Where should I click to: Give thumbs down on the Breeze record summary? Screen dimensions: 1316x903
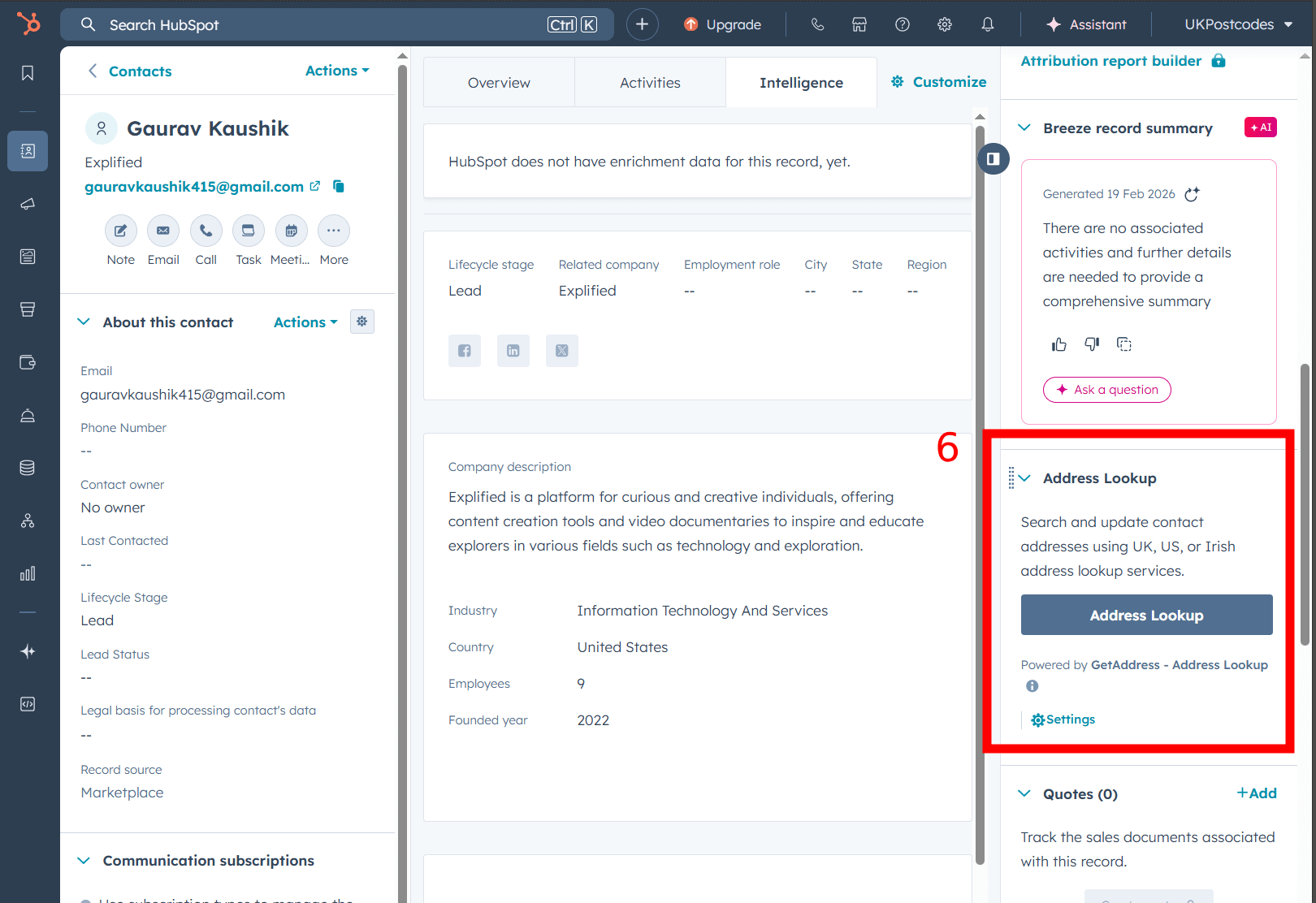point(1091,343)
